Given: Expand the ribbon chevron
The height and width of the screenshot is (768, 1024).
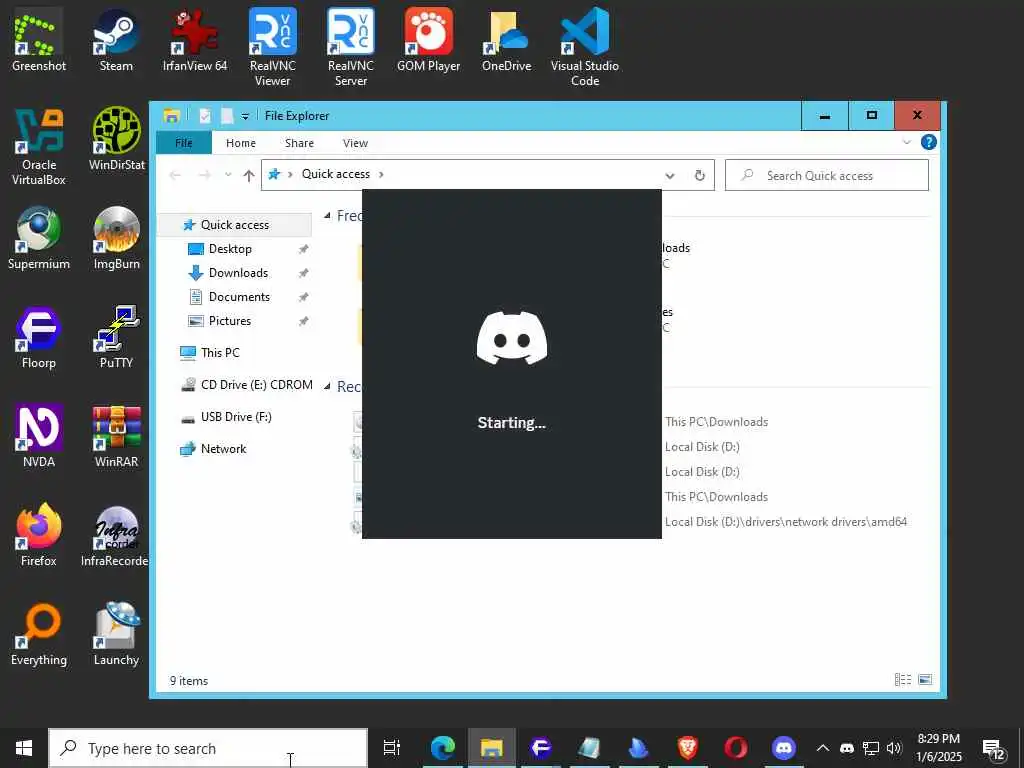Looking at the screenshot, I should click(906, 142).
